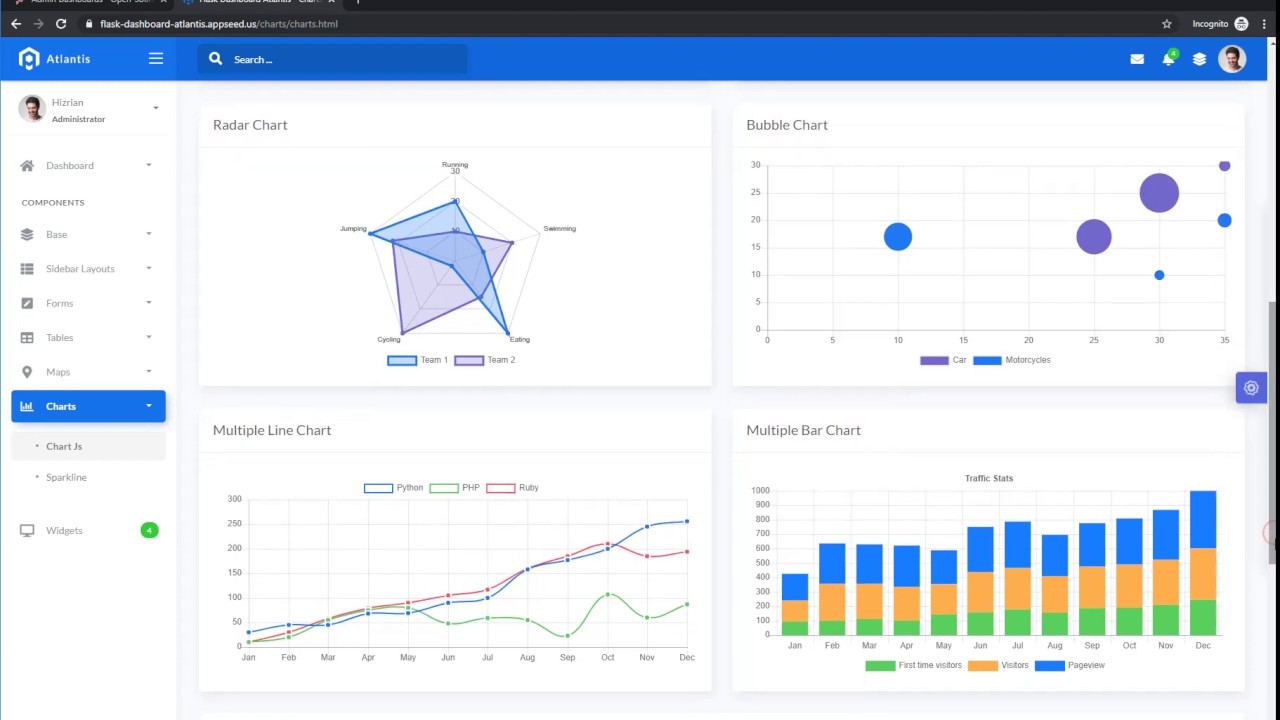Toggle the sidebar hamburger menu

pyautogui.click(x=156, y=59)
